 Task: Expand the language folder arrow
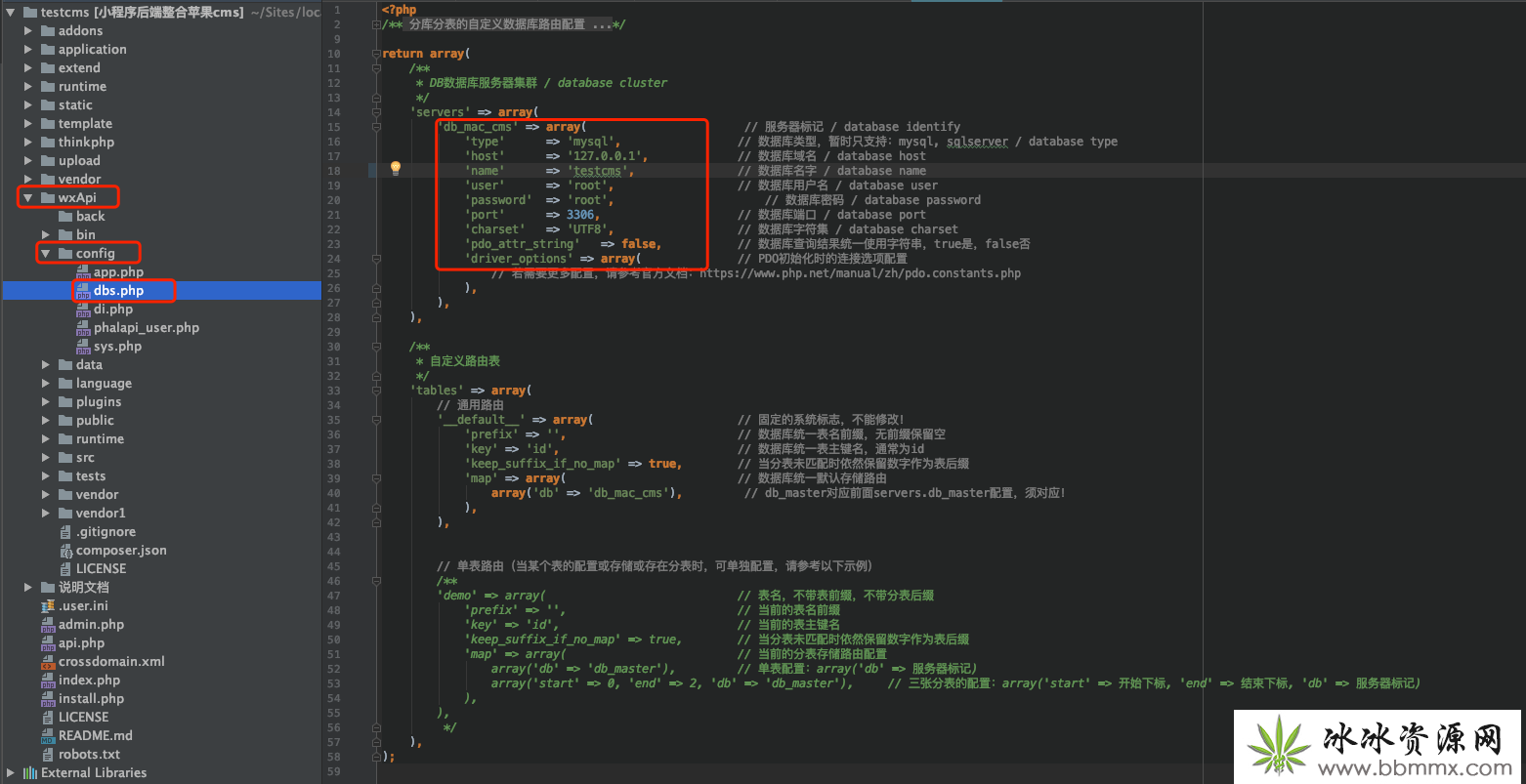46,384
